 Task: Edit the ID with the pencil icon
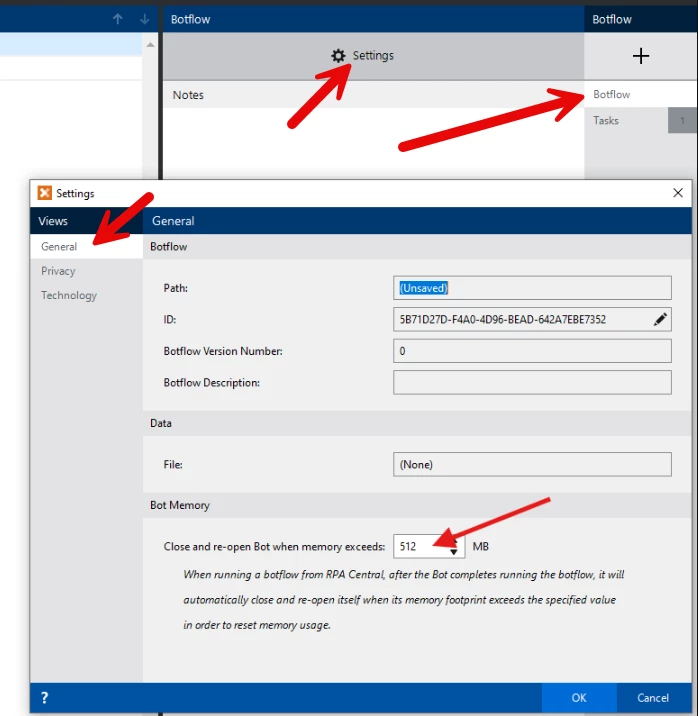point(660,319)
